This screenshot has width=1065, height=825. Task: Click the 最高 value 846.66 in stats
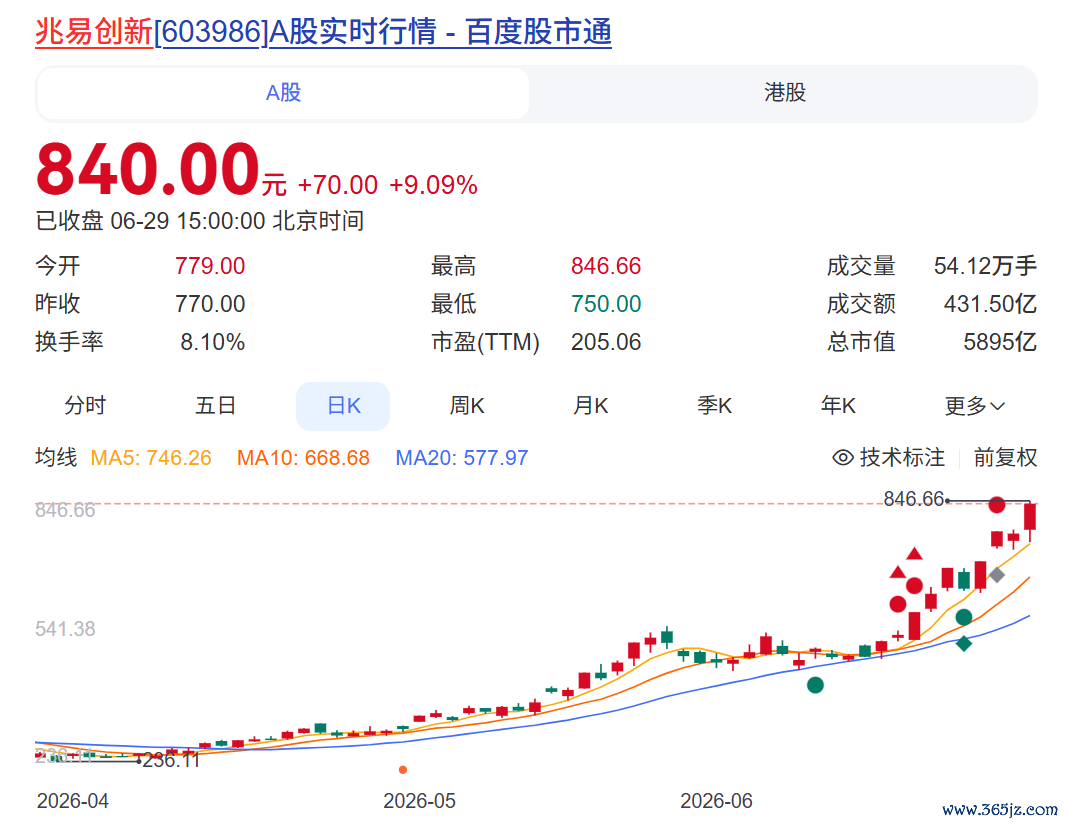pos(606,266)
